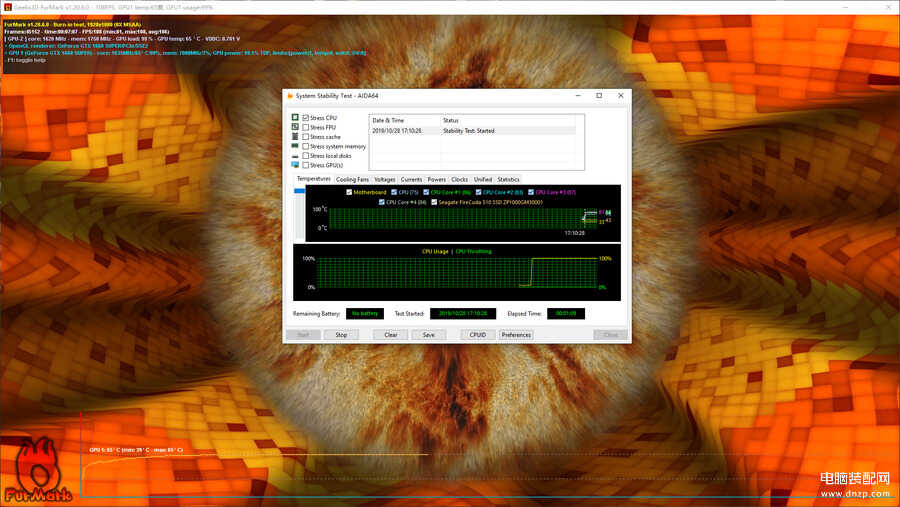Click the FPU icon beside Stress FPU
This screenshot has width=900, height=507.
[x=295, y=127]
